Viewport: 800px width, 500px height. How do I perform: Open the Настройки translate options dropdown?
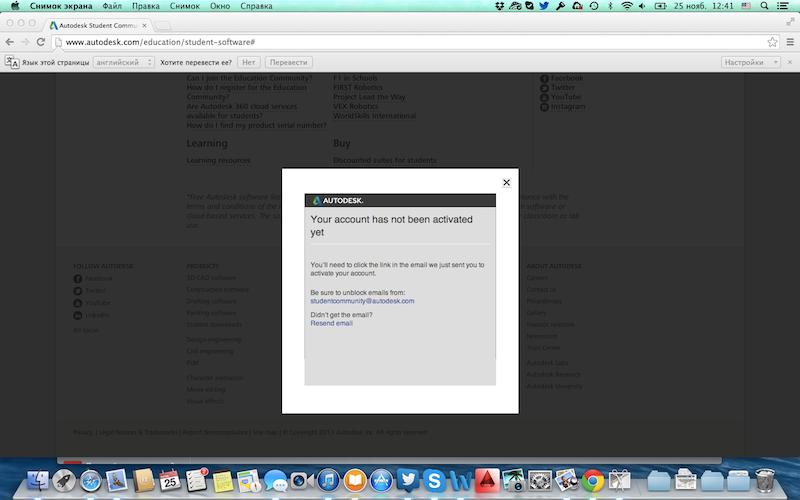tap(750, 62)
